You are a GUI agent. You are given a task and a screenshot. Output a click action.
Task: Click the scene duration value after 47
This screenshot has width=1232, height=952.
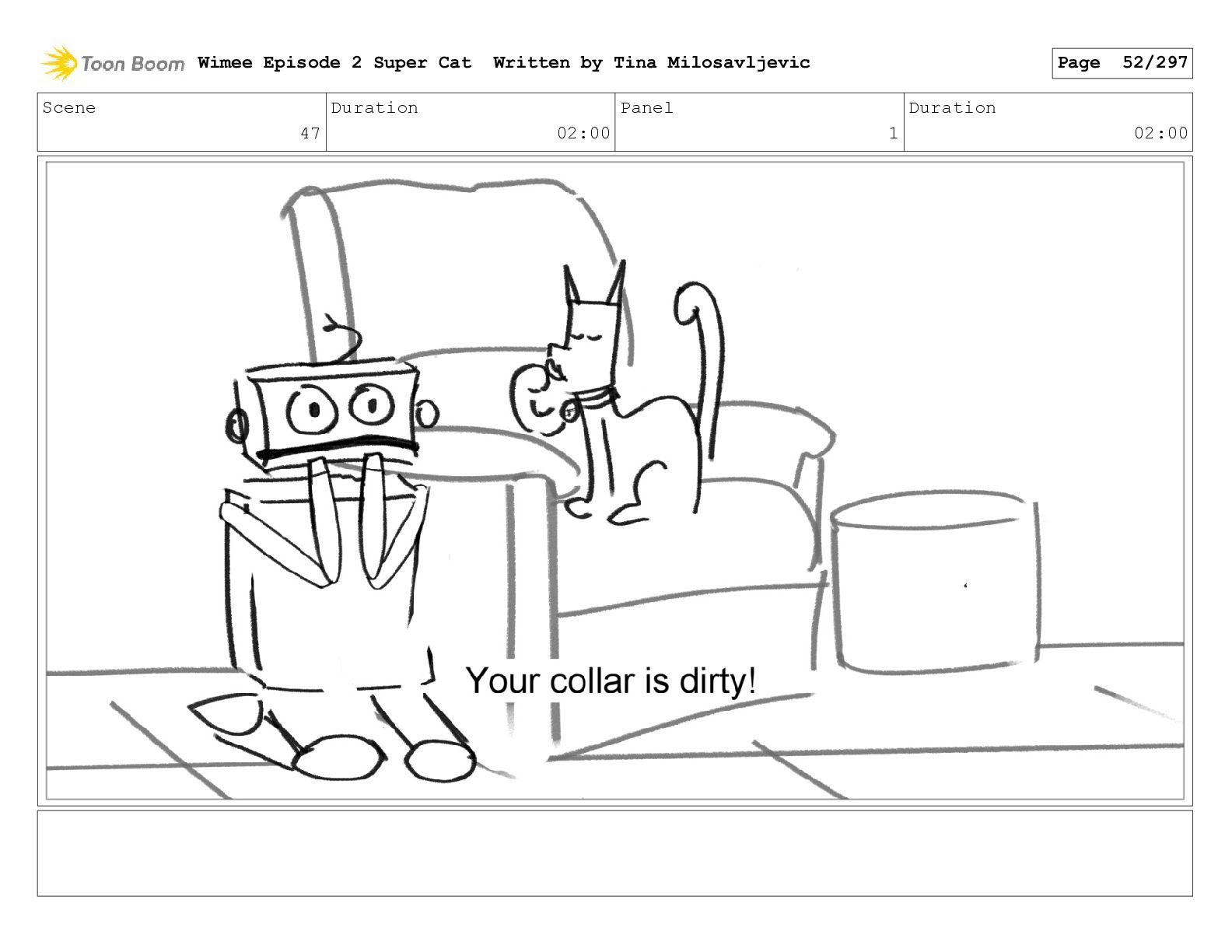583,133
